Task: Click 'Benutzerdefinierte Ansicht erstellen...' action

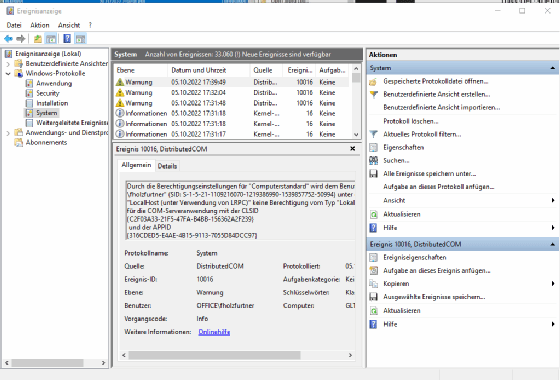Action: click(437, 94)
